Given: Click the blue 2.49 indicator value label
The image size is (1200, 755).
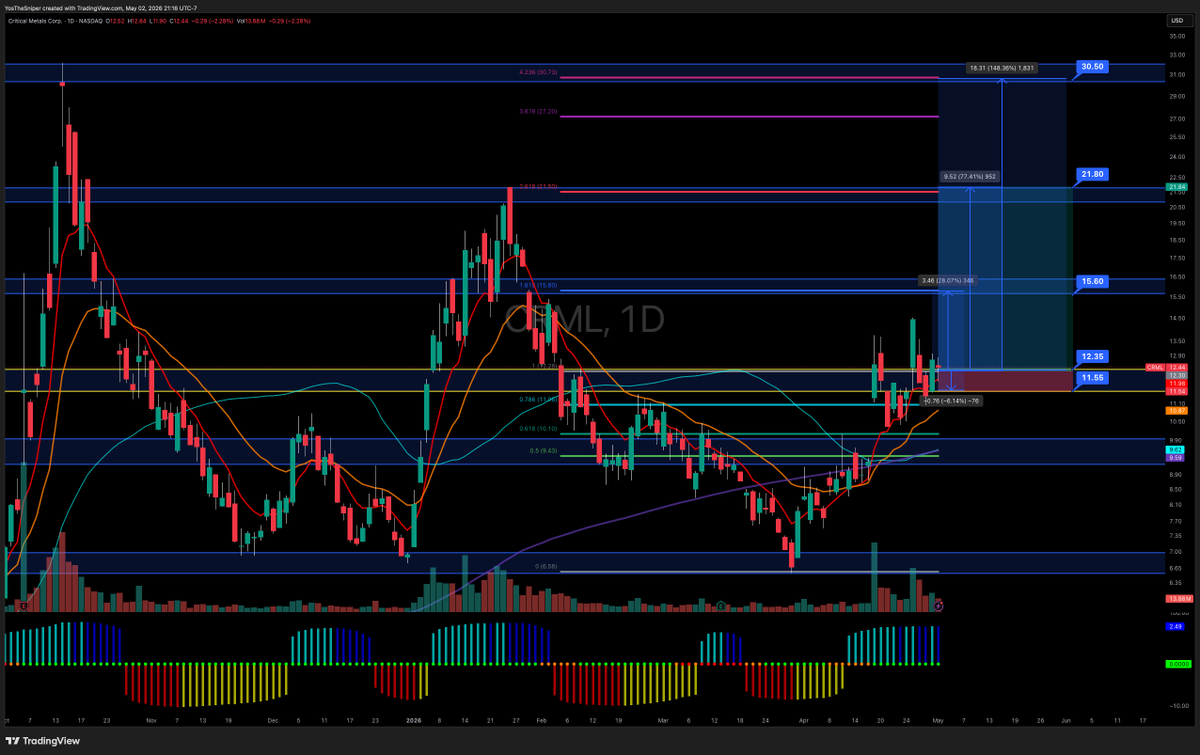Looking at the screenshot, I should pos(1176,627).
